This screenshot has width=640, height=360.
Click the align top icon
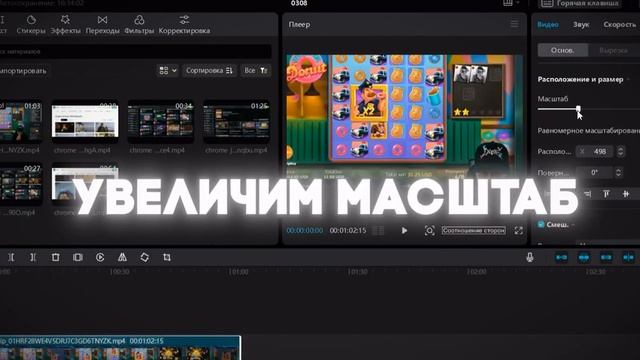(606, 194)
